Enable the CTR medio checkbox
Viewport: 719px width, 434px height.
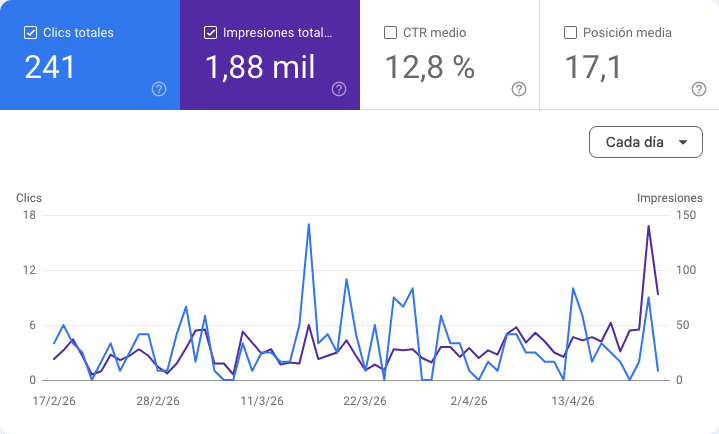pos(390,32)
